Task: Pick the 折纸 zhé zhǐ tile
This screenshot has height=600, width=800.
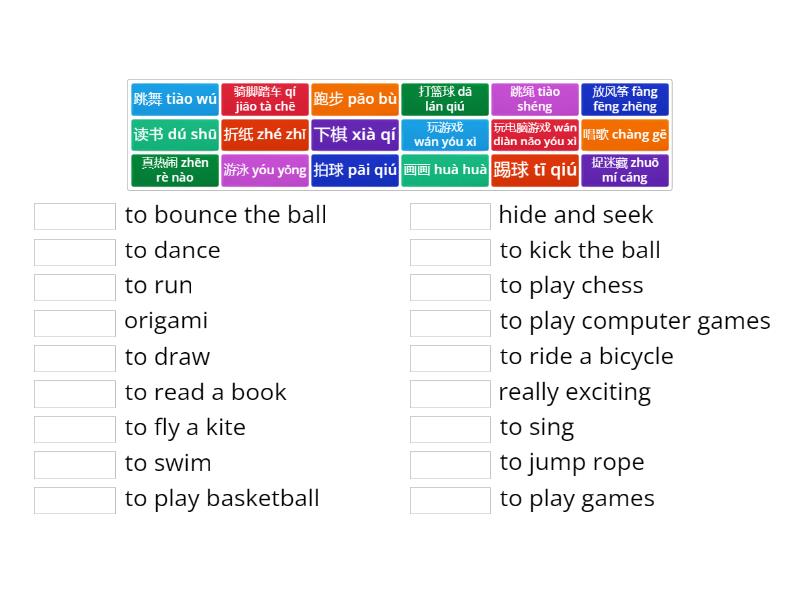Action: pos(265,135)
